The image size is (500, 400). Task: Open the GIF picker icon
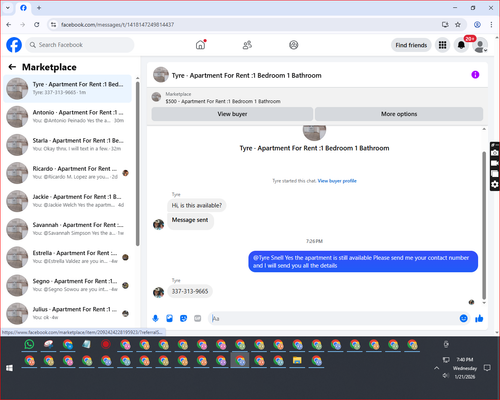coord(198,318)
